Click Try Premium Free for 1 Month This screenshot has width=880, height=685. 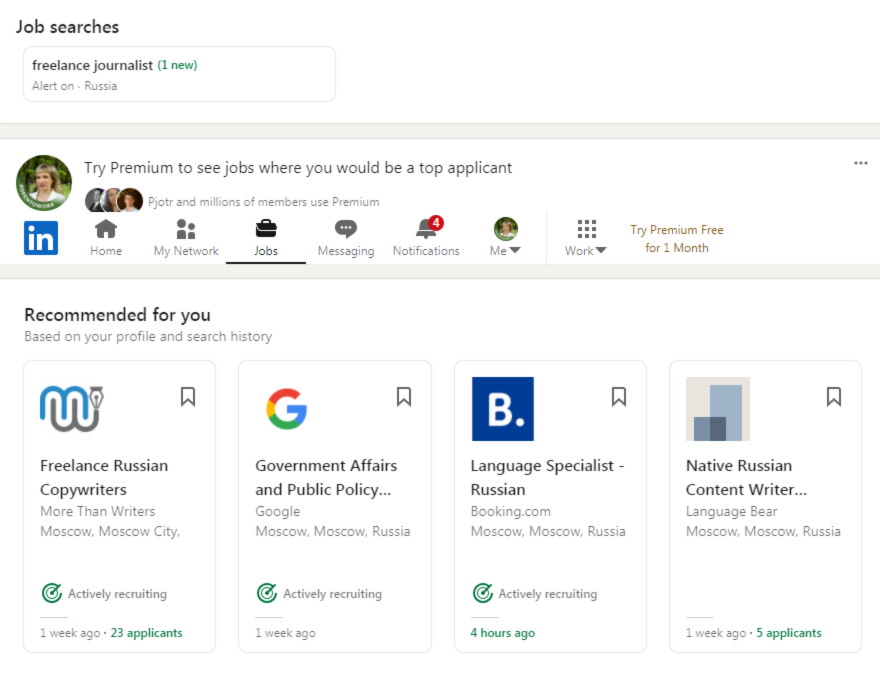[x=676, y=238]
